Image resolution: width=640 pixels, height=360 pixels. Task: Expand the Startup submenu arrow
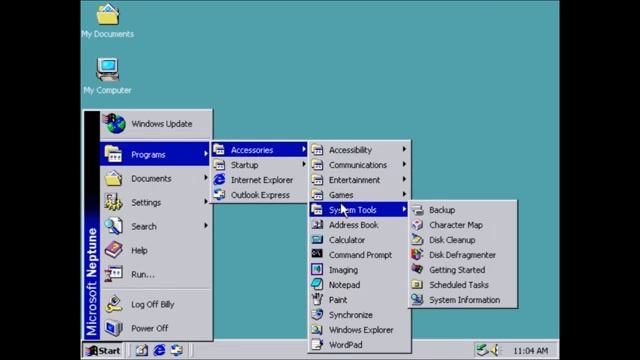click(x=304, y=164)
